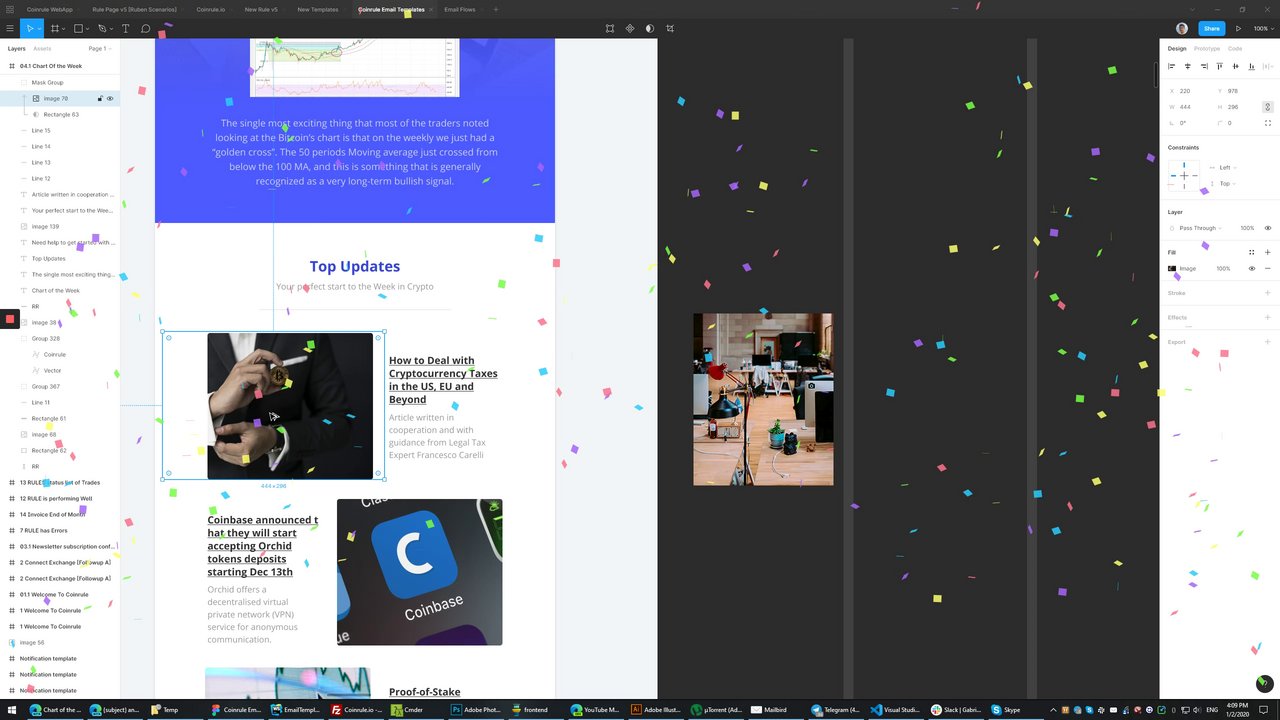
Task: Click the Image fill color swatch
Action: (x=1172, y=268)
